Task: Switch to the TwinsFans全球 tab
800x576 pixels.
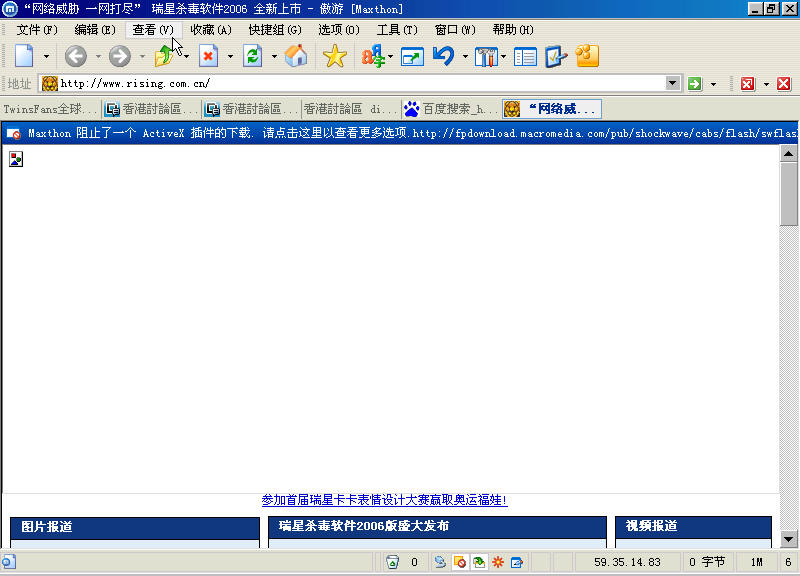Action: coord(51,109)
